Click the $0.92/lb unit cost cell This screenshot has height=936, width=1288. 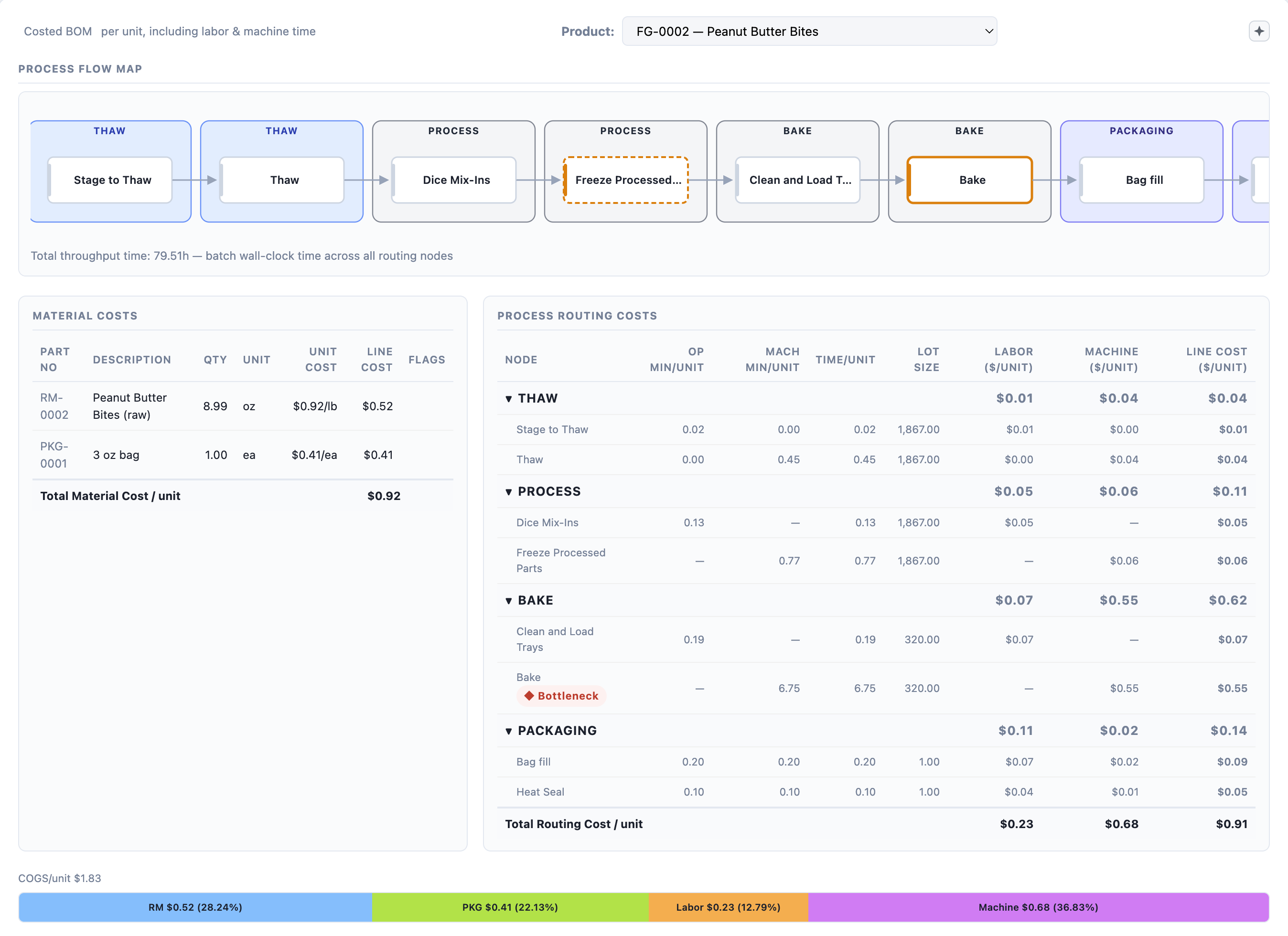(315, 406)
